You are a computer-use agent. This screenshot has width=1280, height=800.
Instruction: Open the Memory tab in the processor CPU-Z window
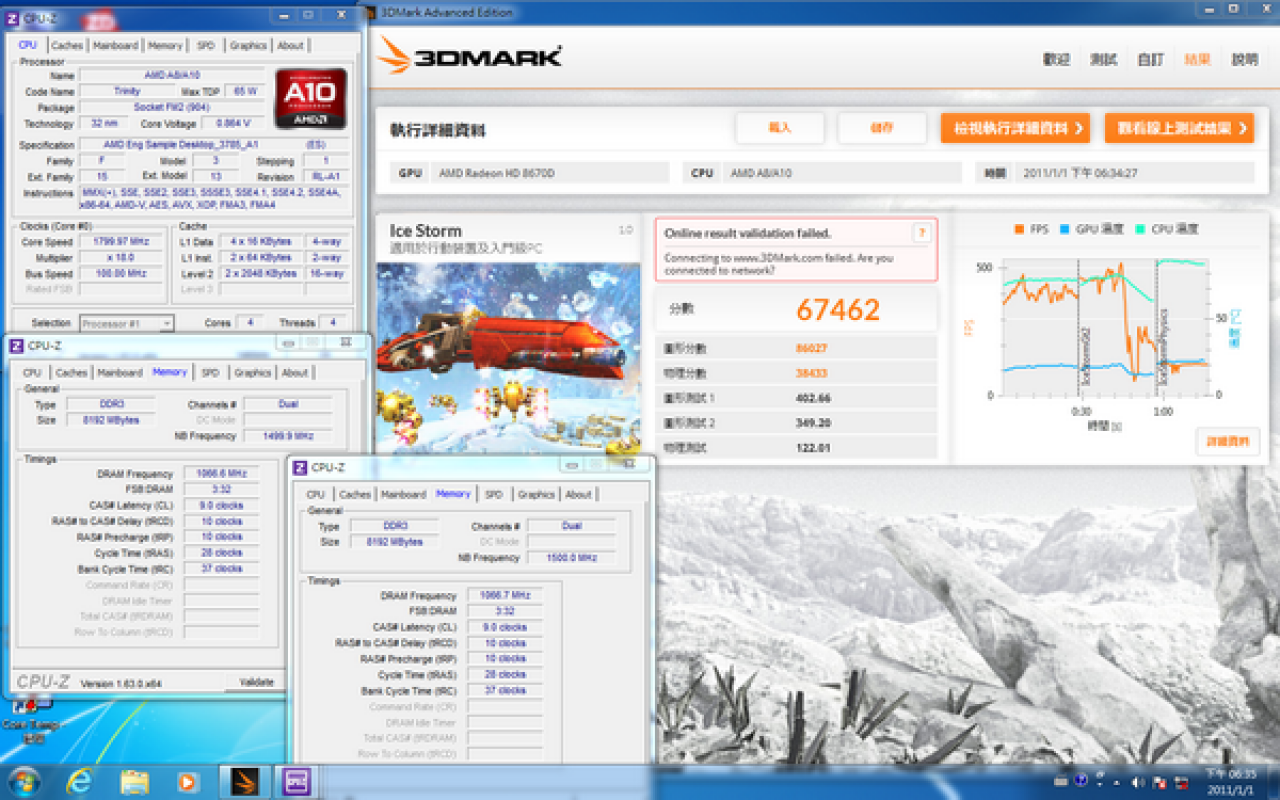click(x=165, y=45)
